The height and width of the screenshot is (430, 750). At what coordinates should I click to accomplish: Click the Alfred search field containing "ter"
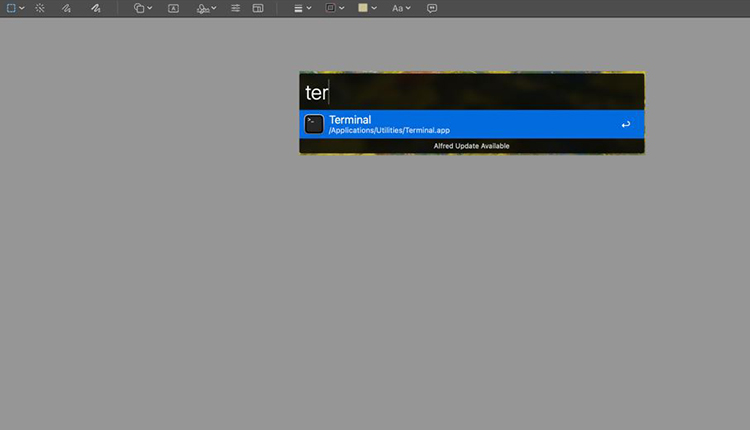[x=472, y=92]
